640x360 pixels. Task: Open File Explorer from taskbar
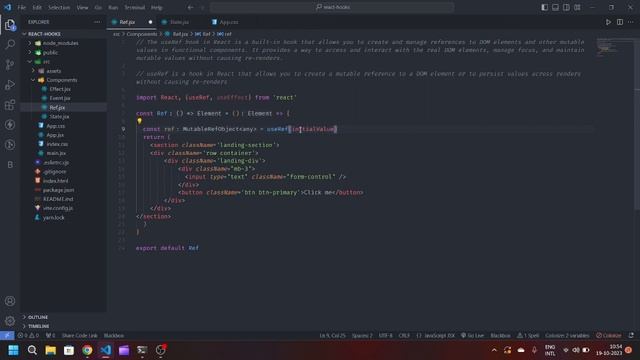[x=51, y=350]
